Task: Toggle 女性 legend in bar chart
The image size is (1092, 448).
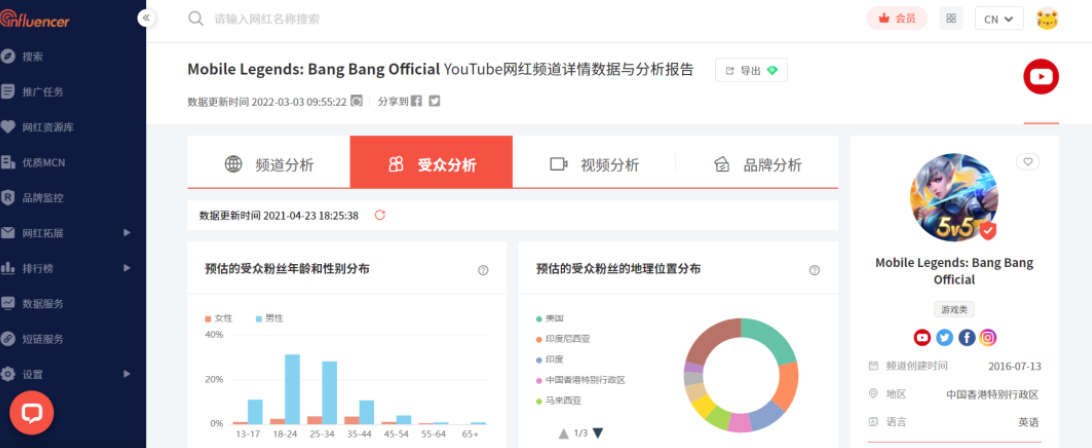Action: click(219, 318)
